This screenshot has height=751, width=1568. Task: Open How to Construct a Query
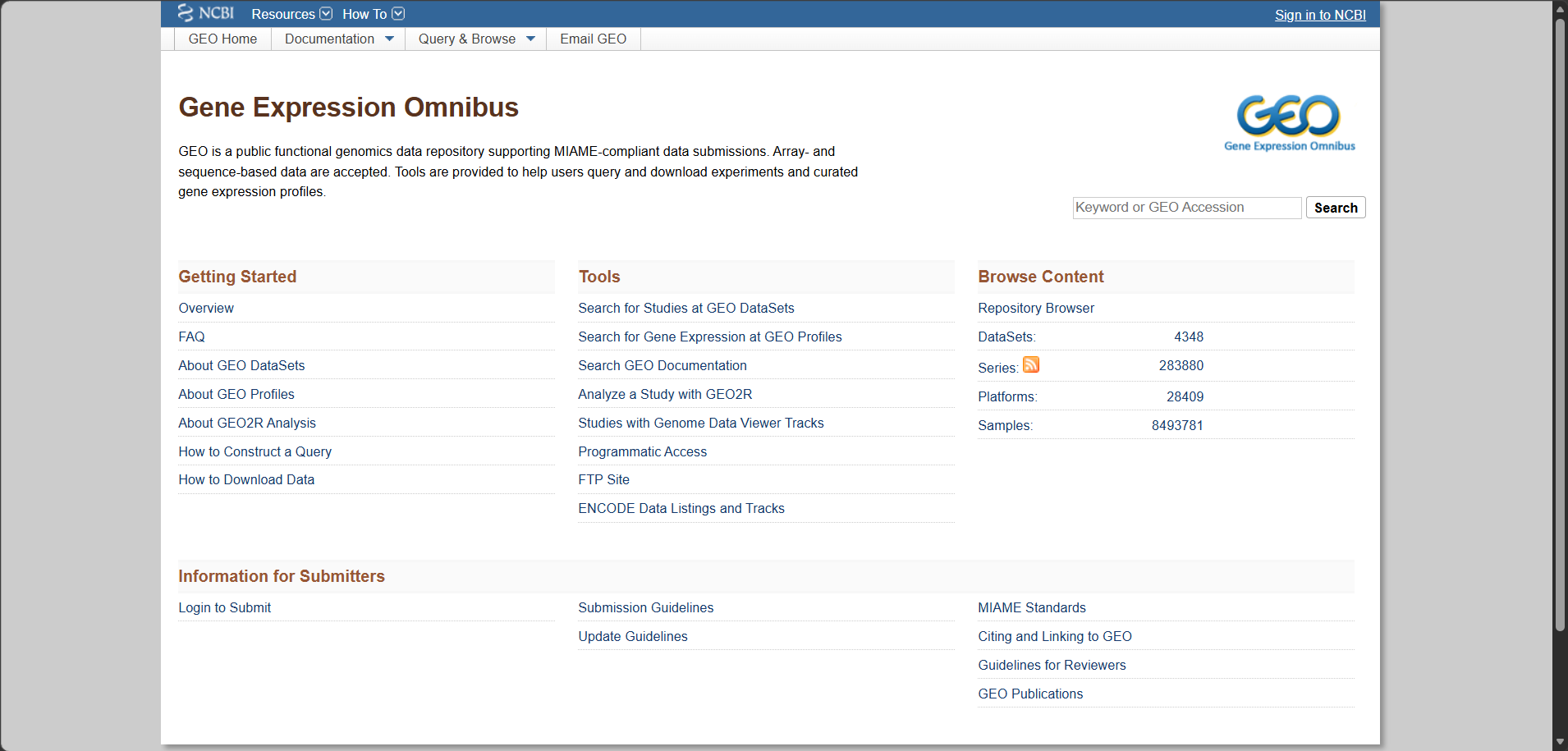pos(255,451)
